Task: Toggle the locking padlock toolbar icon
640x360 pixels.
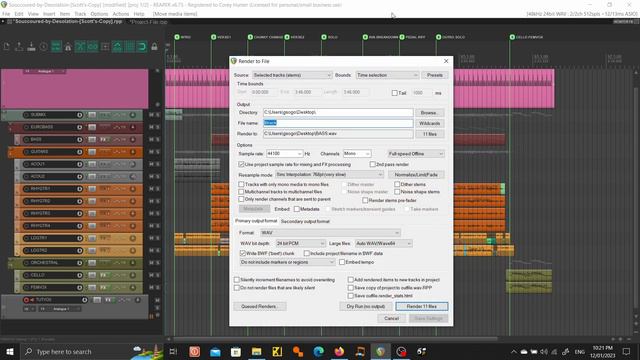Action: tap(154, 47)
